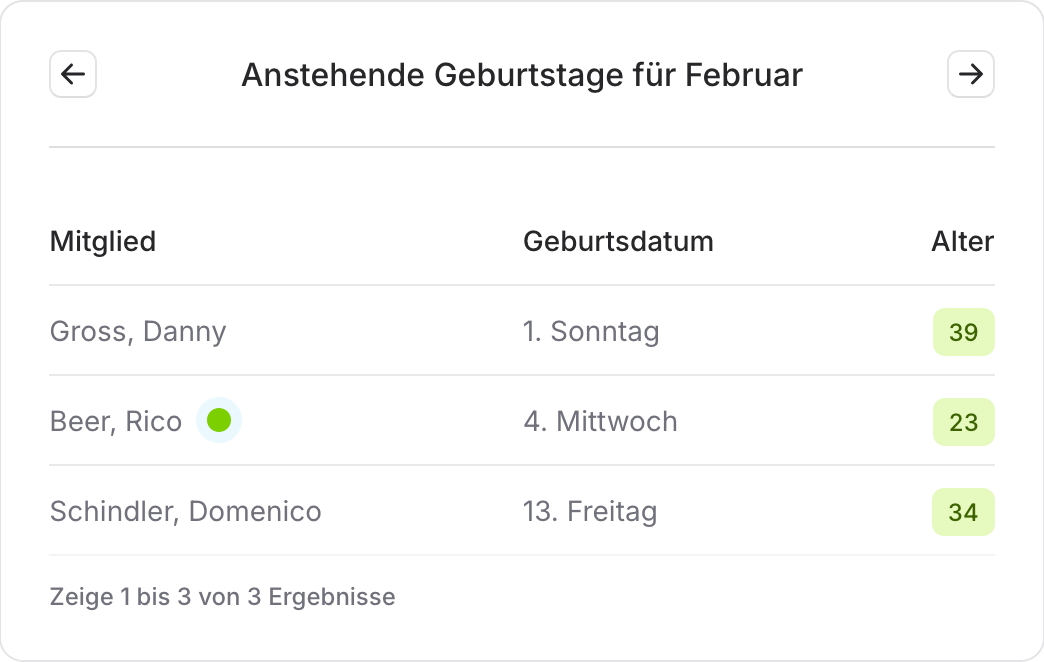Viewport: 1044px width, 662px height.
Task: Click the green status dot next to Rico Beer
Action: click(218, 421)
